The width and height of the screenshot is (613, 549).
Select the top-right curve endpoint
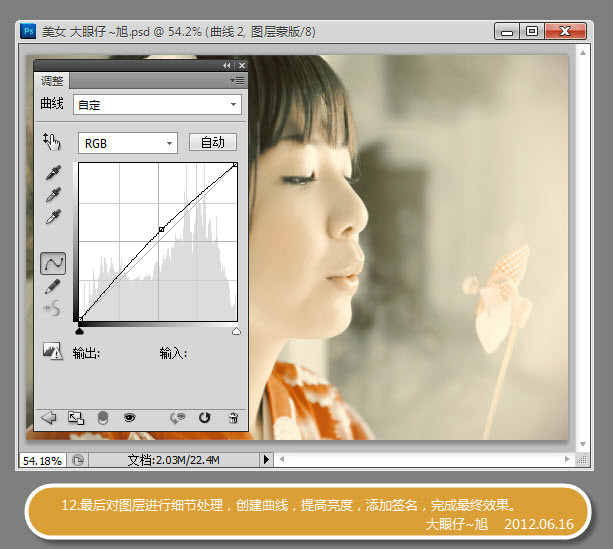click(235, 165)
